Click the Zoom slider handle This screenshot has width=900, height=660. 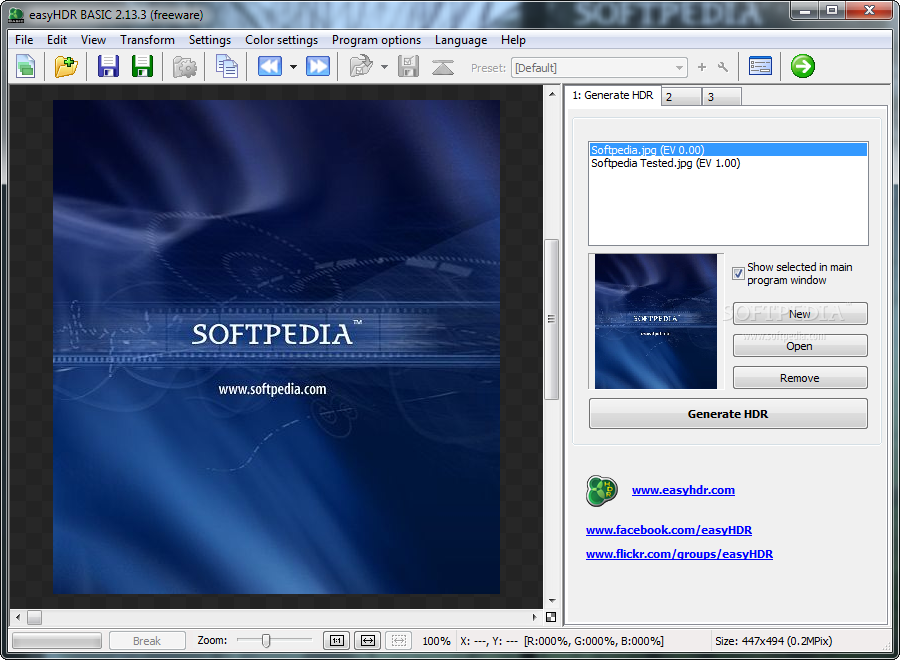tap(266, 640)
